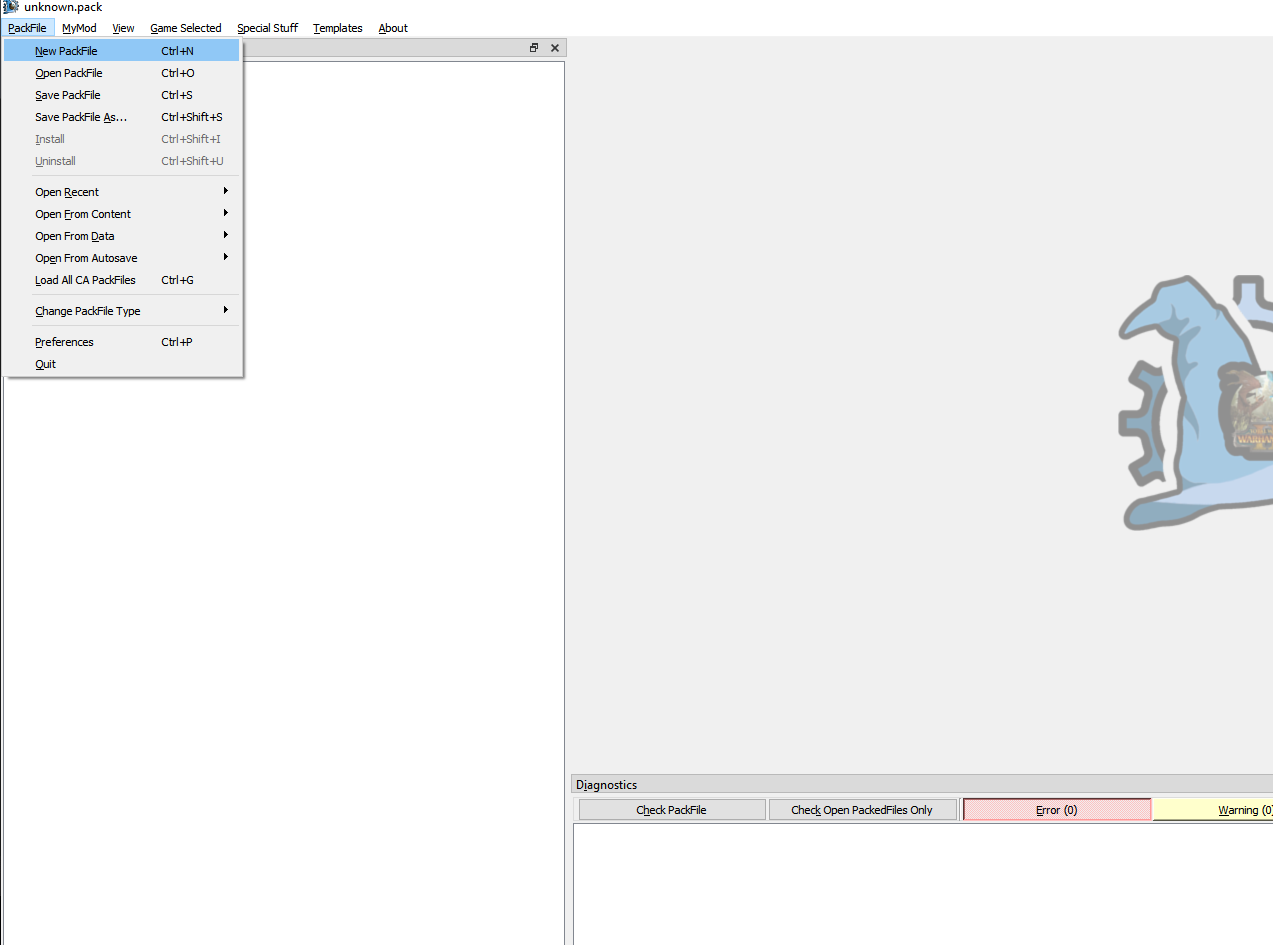The image size is (1273, 945).
Task: Select Quit from PackFile menu
Action: tap(122, 364)
